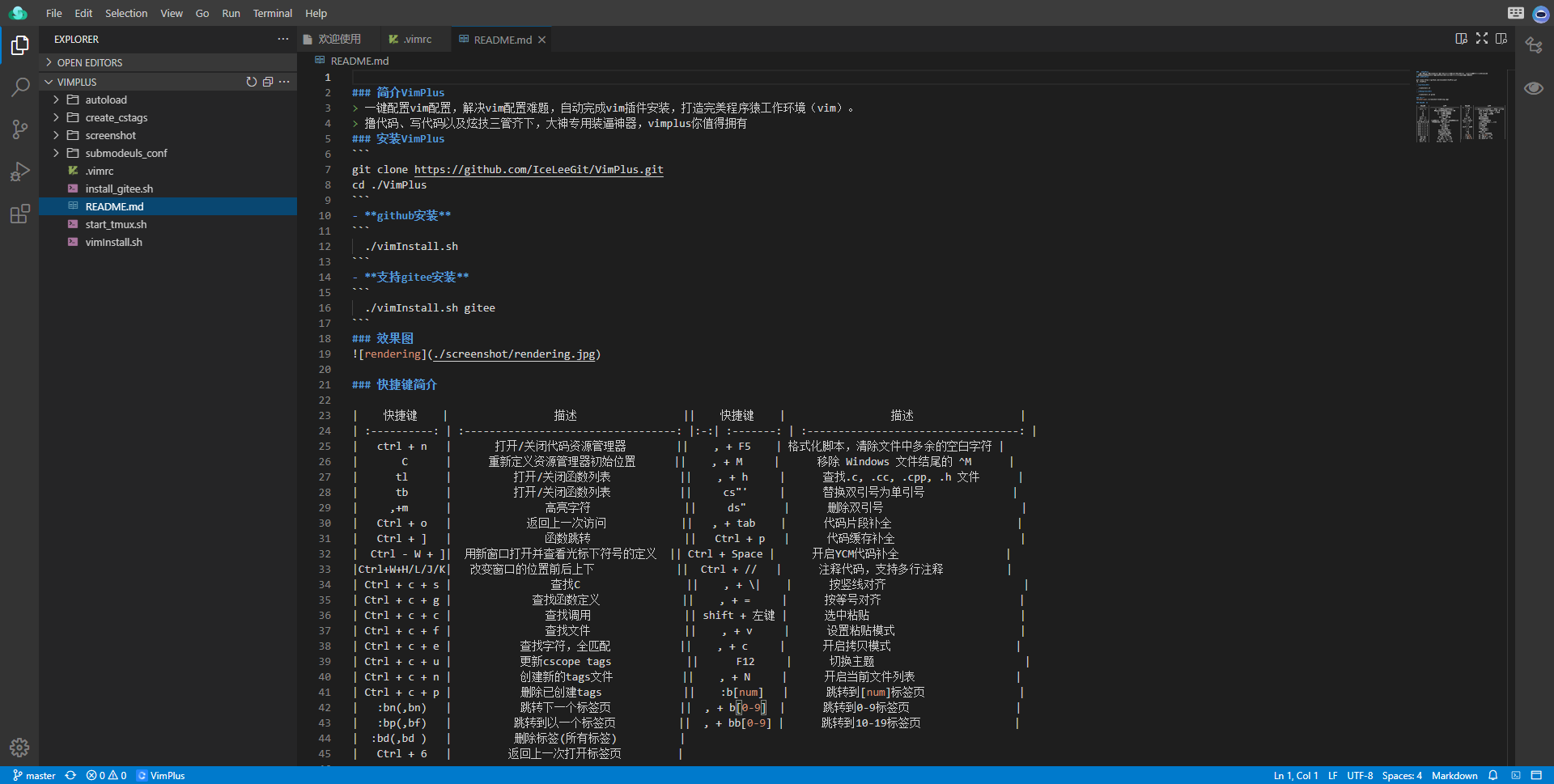Click the UTF-8 encoding indicator
The image size is (1554, 784).
pyautogui.click(x=1359, y=775)
